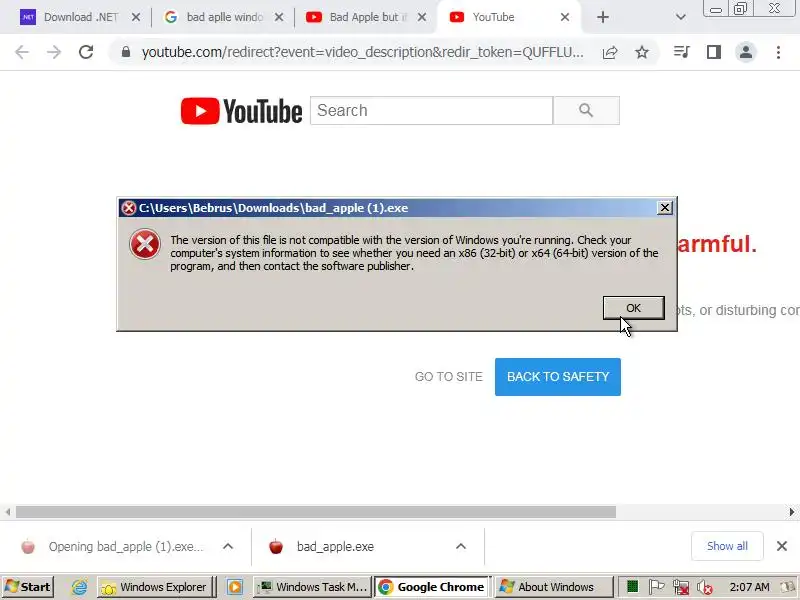Open the Chrome profile avatar
The width and height of the screenshot is (800, 600).
coord(745,52)
